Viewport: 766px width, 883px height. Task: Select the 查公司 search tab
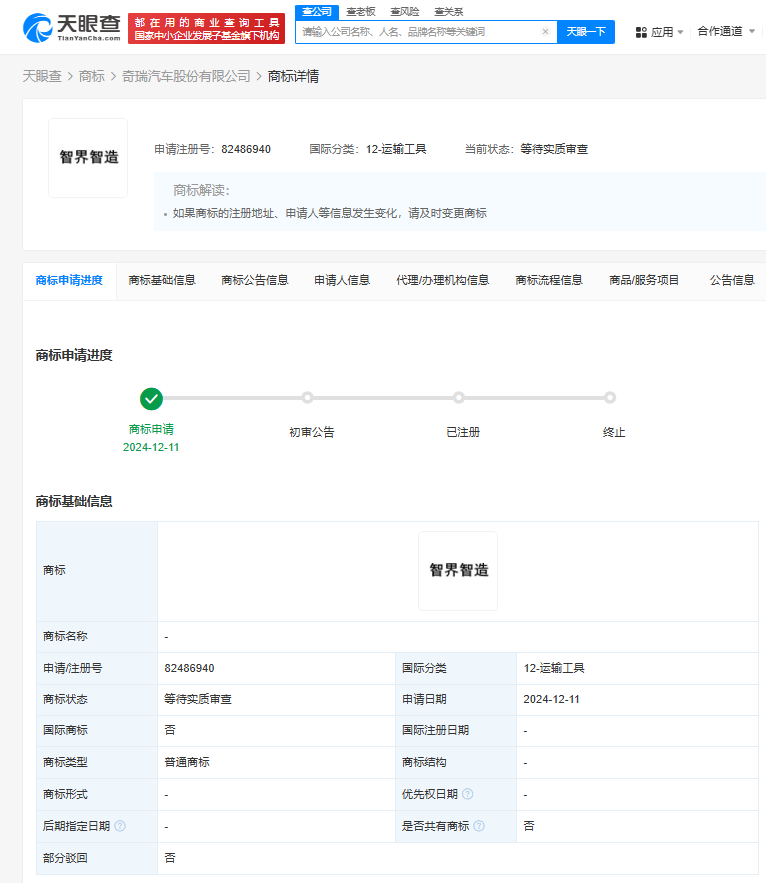coord(317,12)
